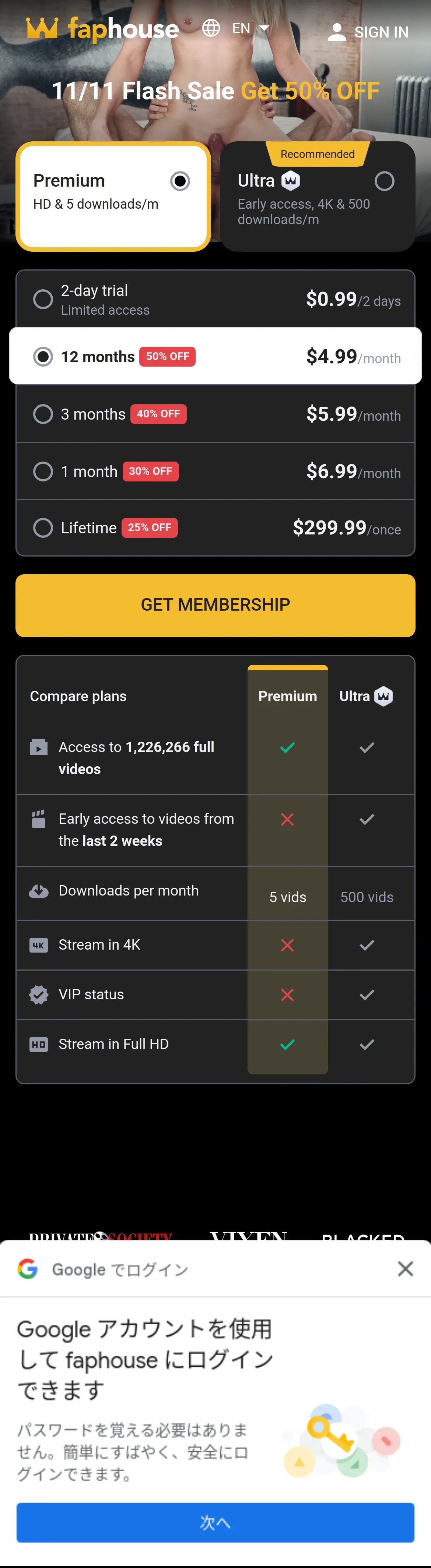Open the EN language dropdown arrow

click(x=264, y=28)
